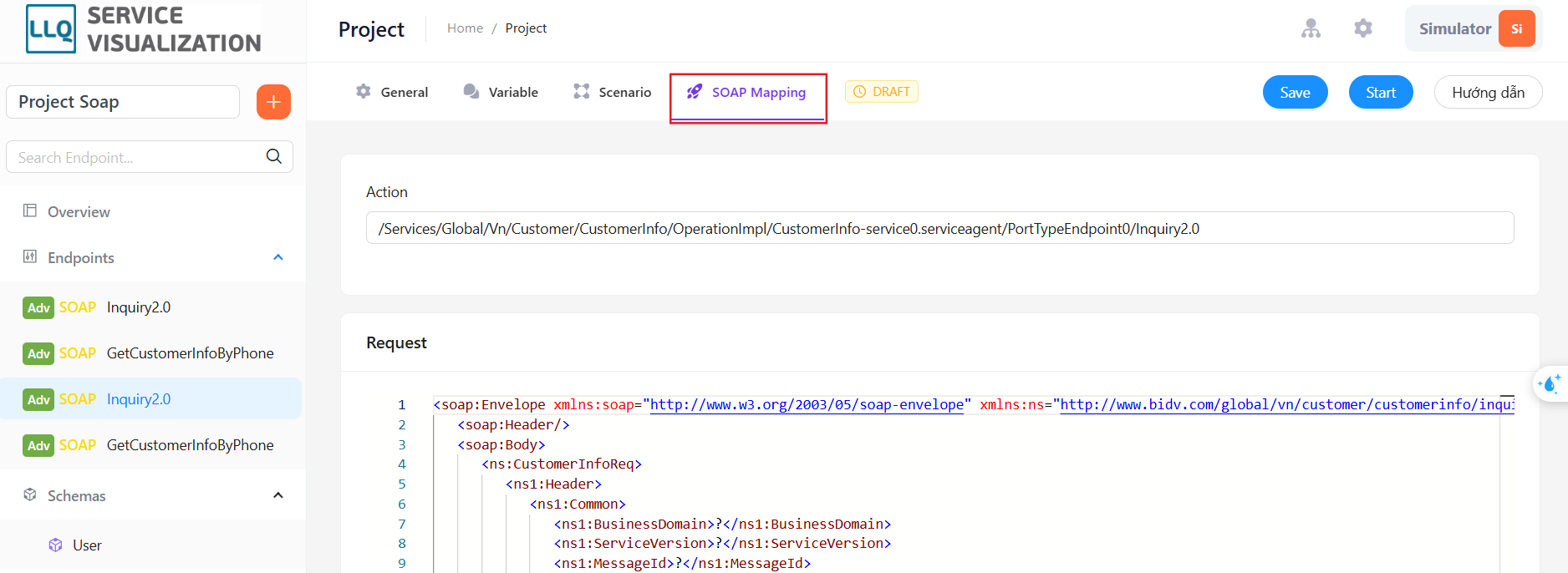
Task: Open GetCustomerInfoByPhone endpoint below highlighted Inquiry2.0
Action: click(150, 445)
